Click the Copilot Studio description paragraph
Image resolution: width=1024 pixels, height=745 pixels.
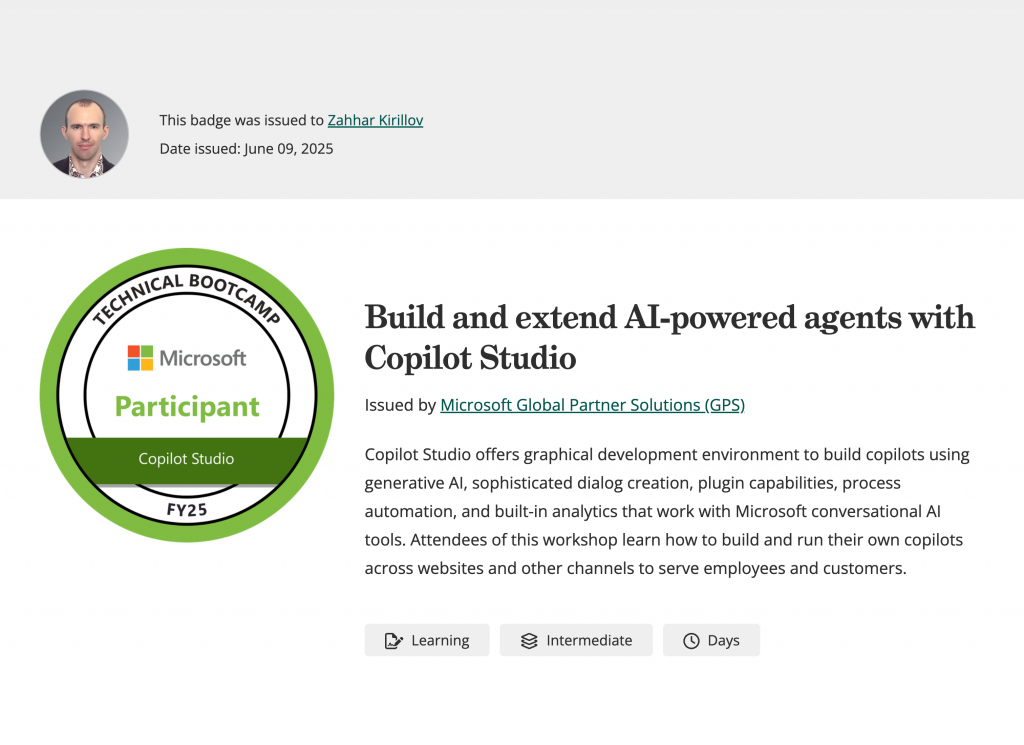click(667, 511)
